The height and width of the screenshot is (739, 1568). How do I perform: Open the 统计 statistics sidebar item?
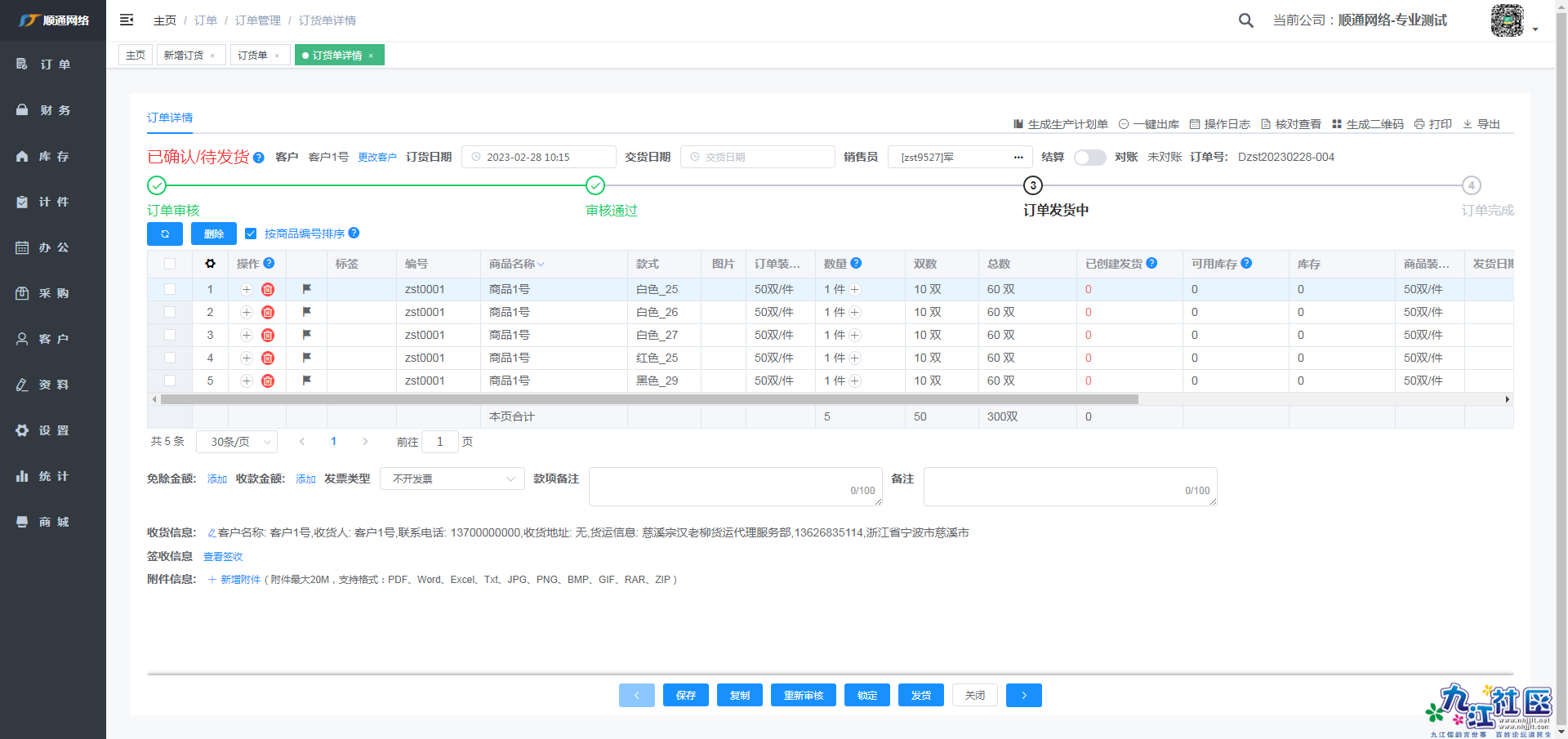point(53,476)
